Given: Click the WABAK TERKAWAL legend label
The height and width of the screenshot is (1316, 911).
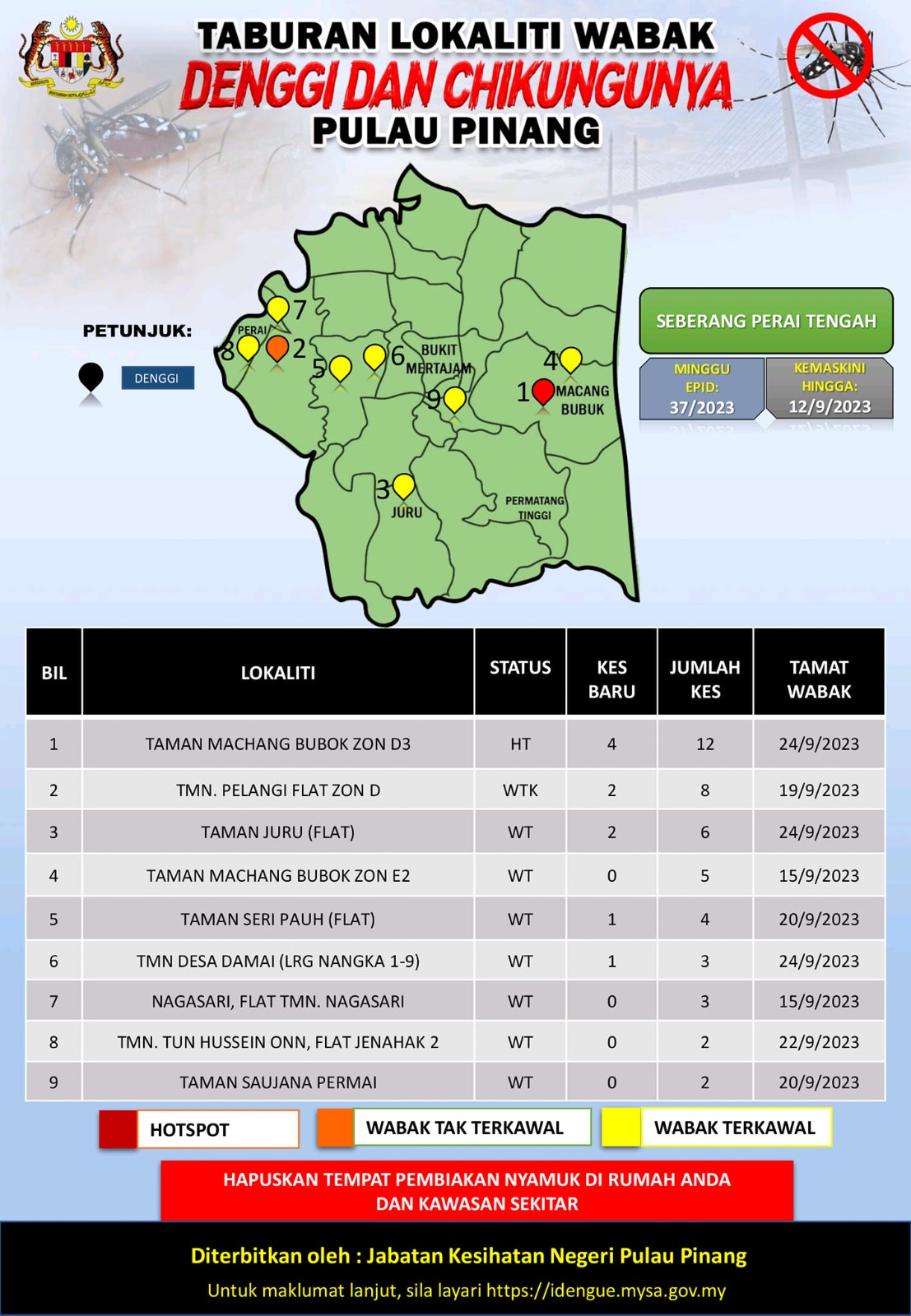Looking at the screenshot, I should coord(735,1128).
